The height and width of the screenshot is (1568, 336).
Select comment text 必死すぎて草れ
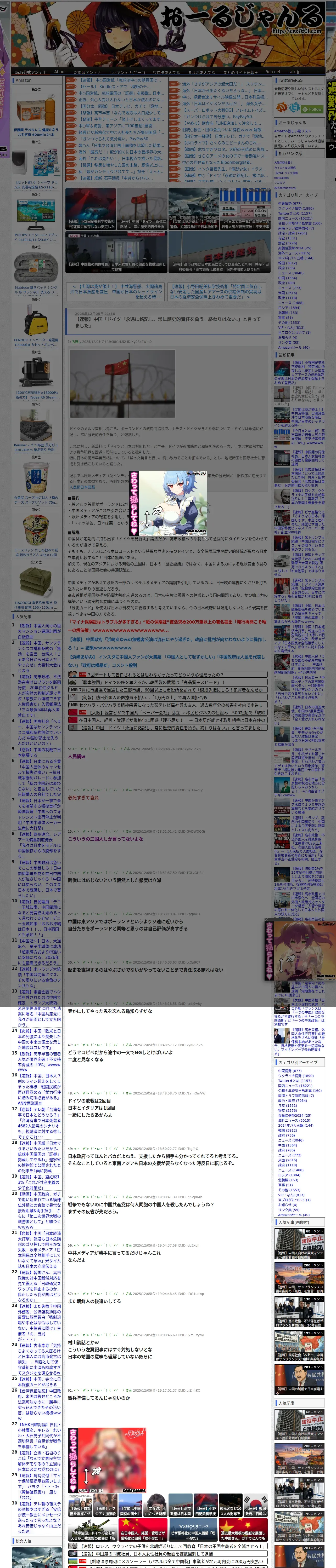[83, 797]
